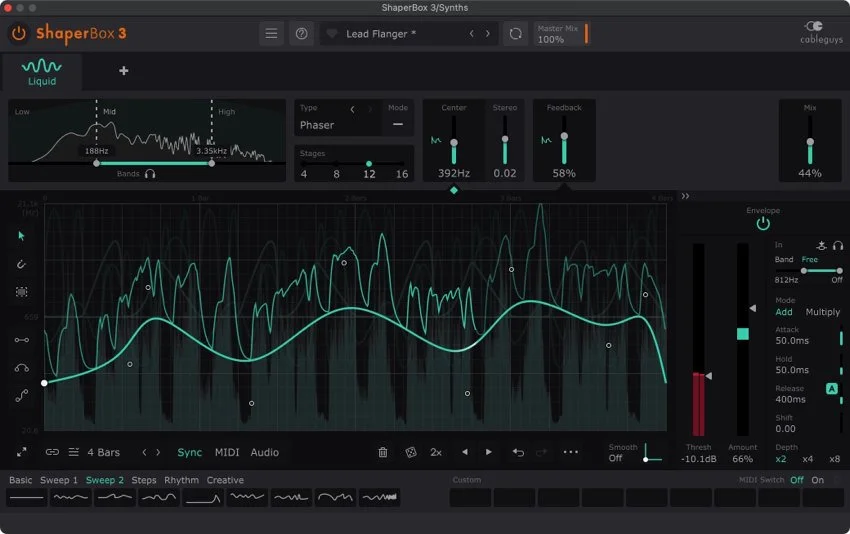Select the marquee selection tool

coord(21,292)
